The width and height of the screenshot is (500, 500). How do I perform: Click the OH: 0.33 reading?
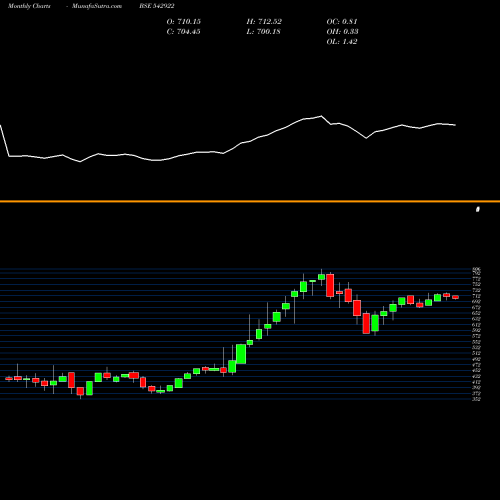(342, 32)
